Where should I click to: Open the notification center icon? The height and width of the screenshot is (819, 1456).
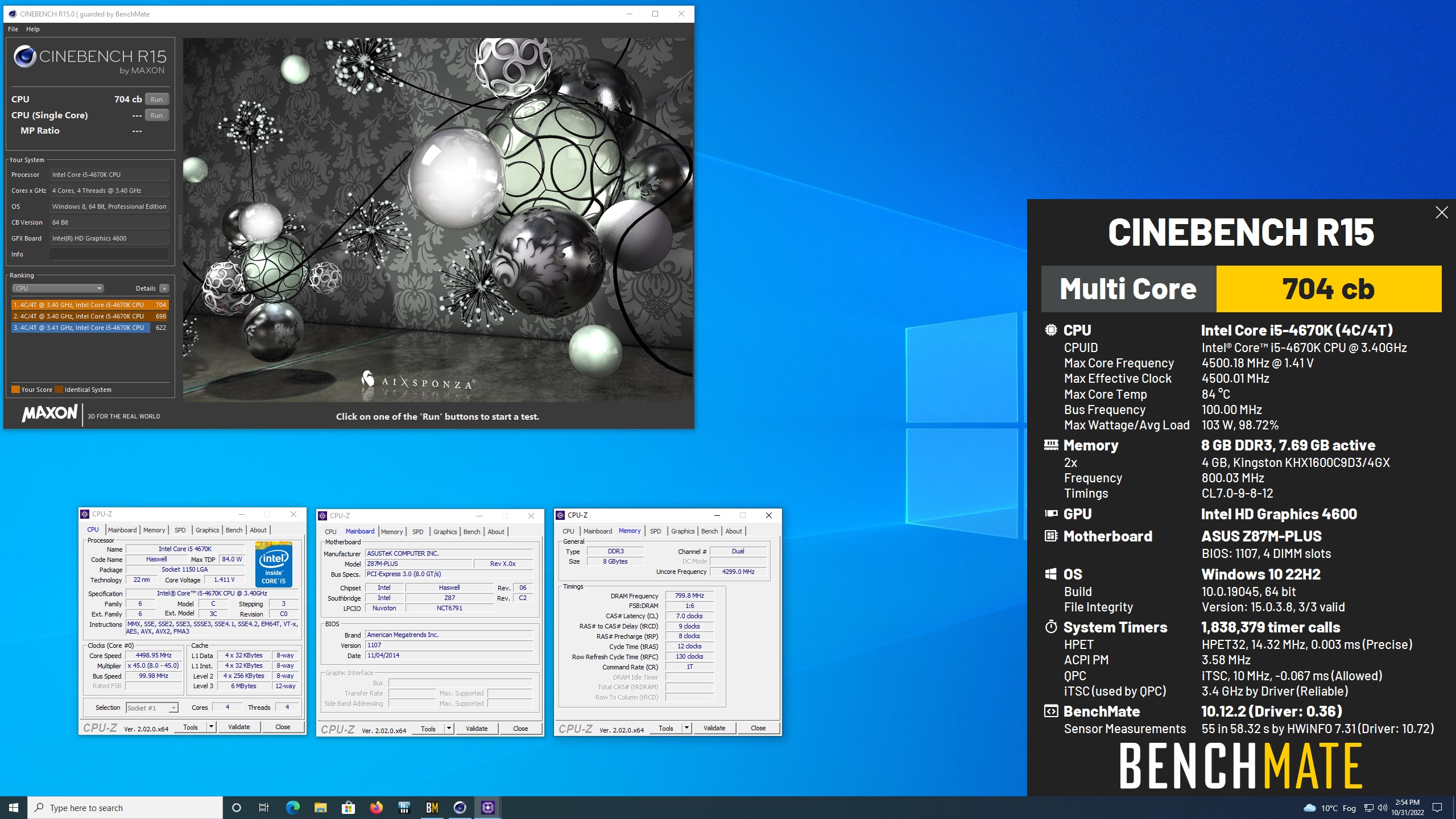click(1437, 808)
